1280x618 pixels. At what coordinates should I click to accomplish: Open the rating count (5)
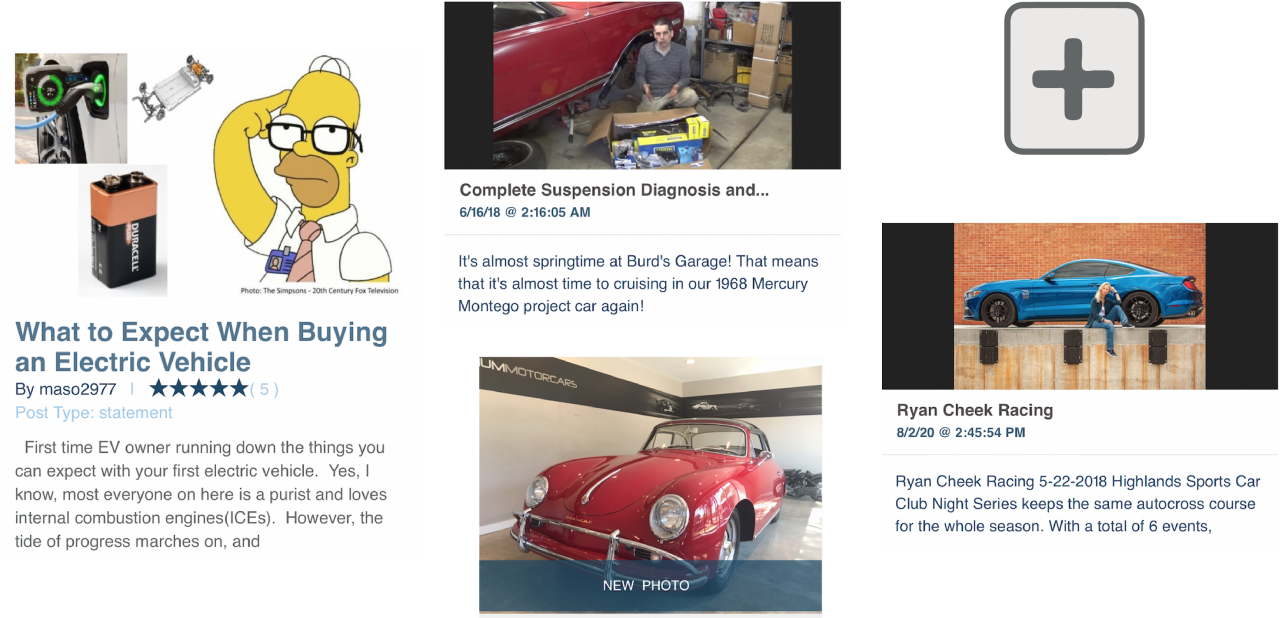(264, 389)
